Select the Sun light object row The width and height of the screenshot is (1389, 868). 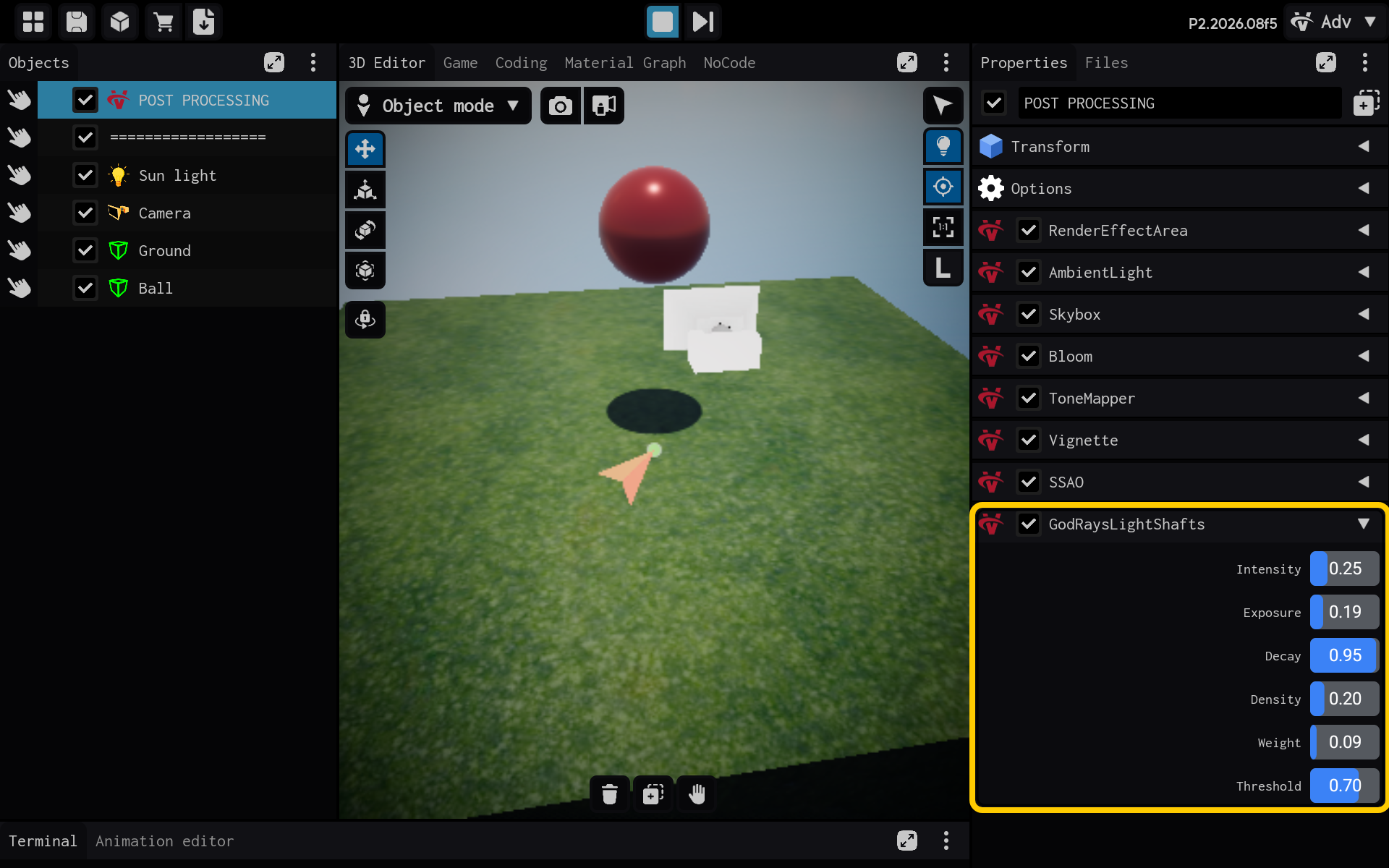click(187, 175)
